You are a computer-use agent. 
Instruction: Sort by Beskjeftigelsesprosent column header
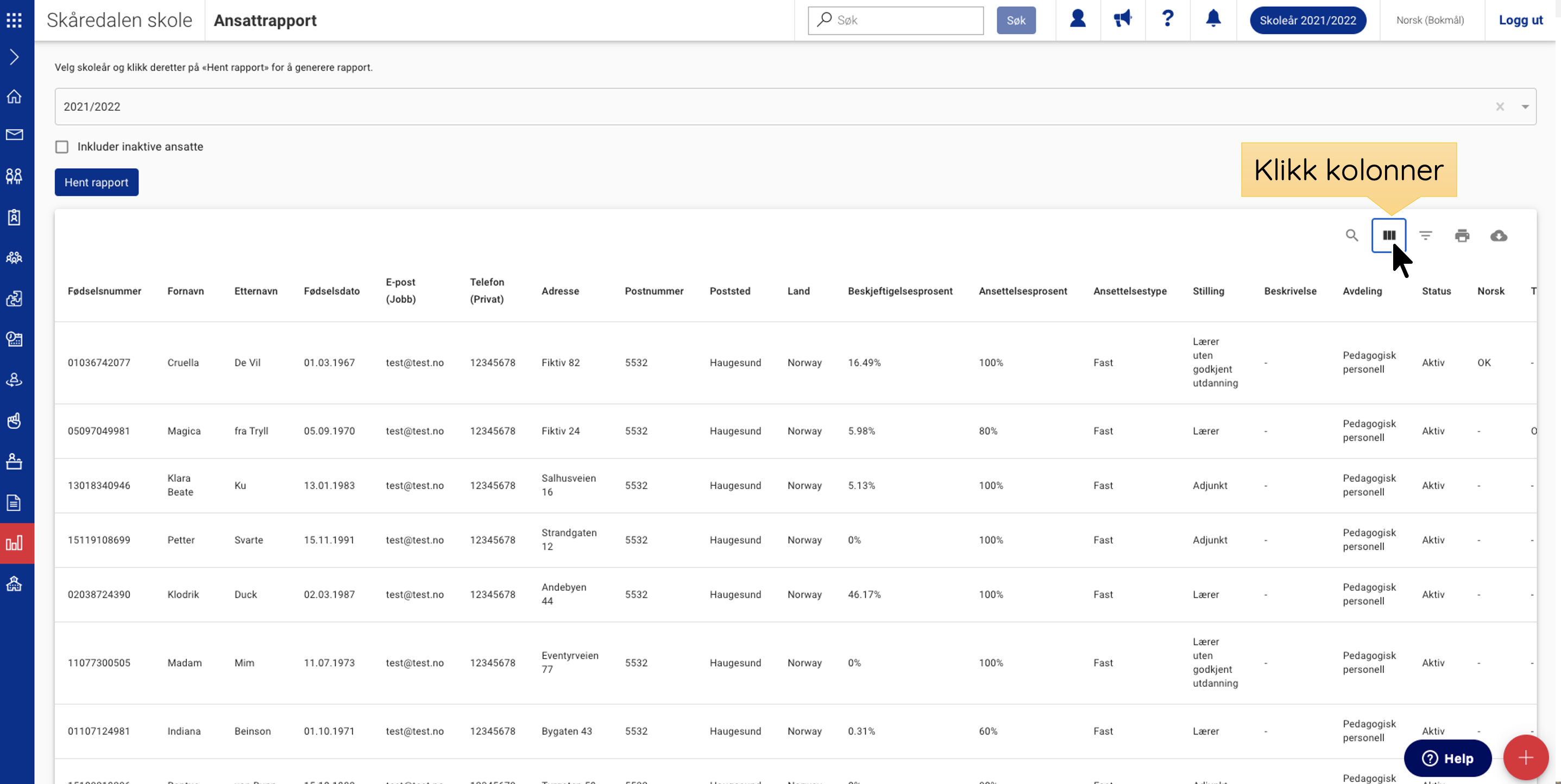[x=900, y=291]
